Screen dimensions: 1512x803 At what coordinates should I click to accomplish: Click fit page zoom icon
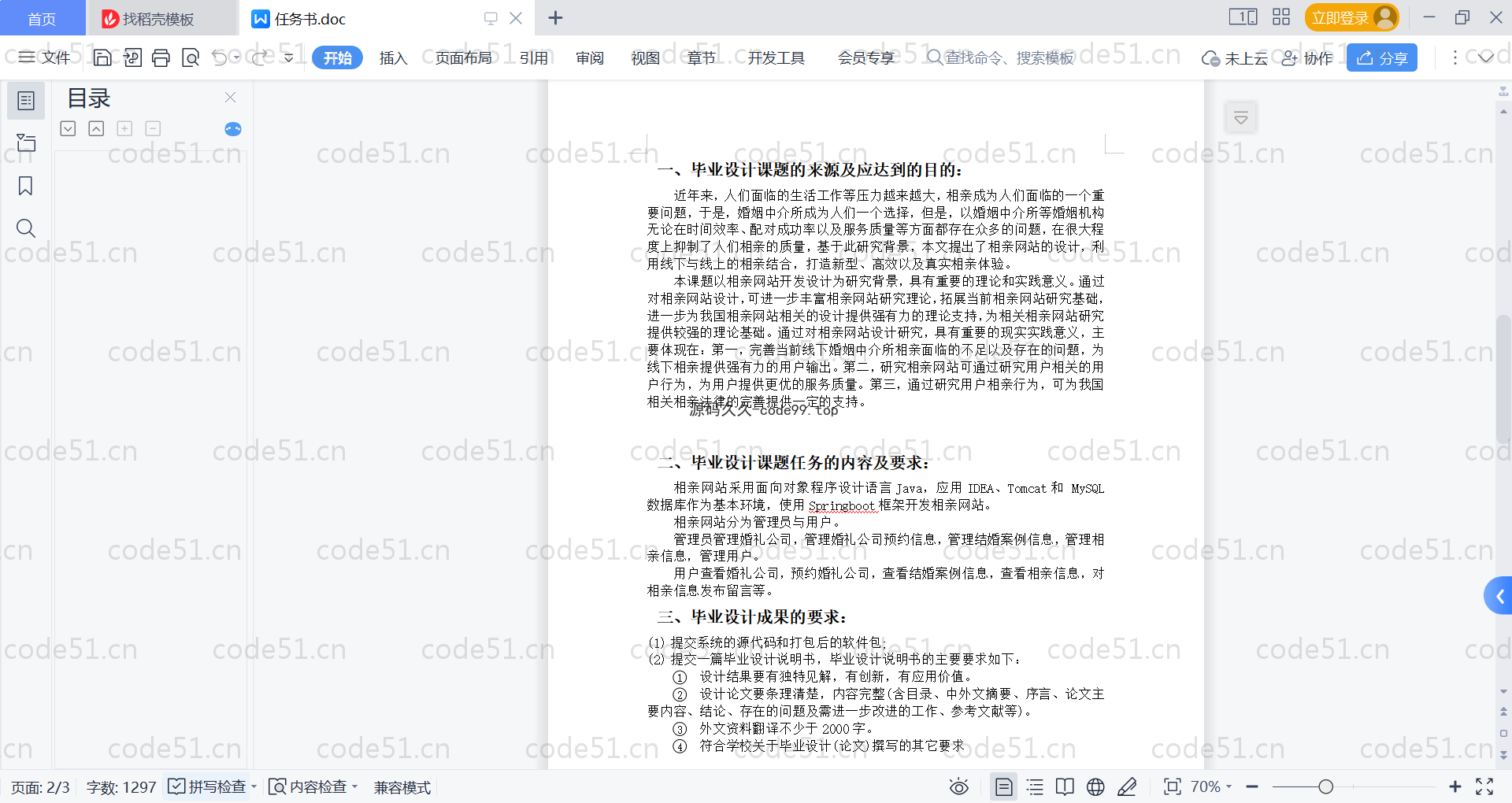point(1173,786)
